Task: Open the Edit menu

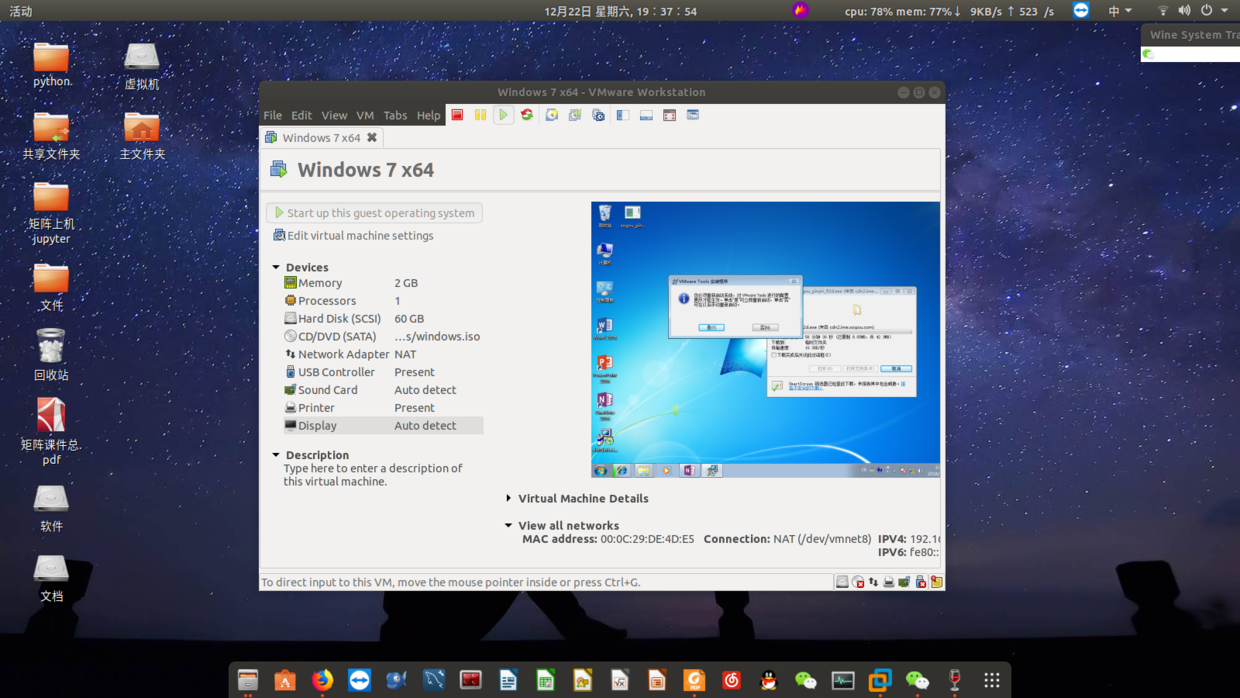Action: tap(301, 115)
